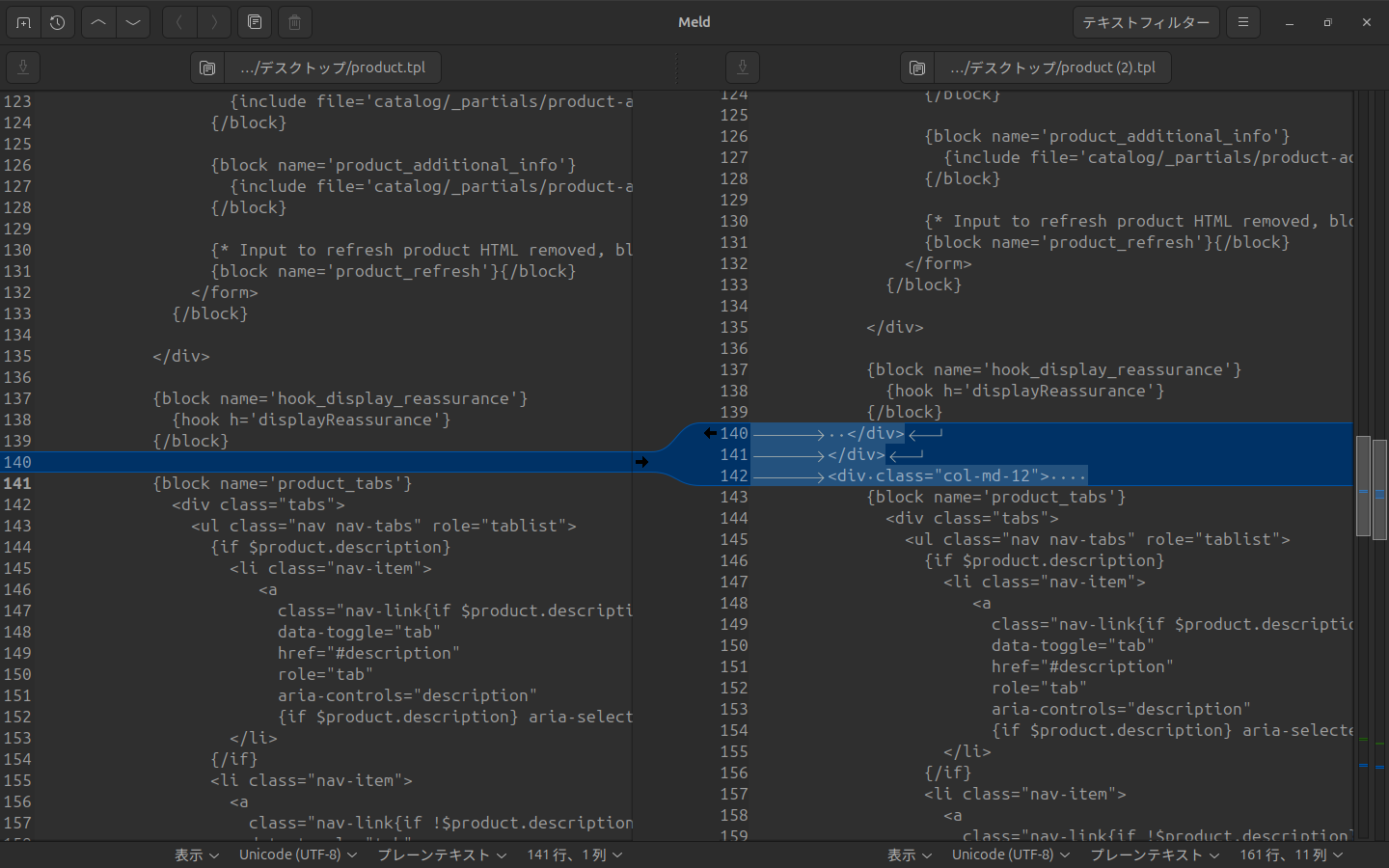The height and width of the screenshot is (868, 1389).
Task: Open a new comparison tab
Action: pos(23,22)
